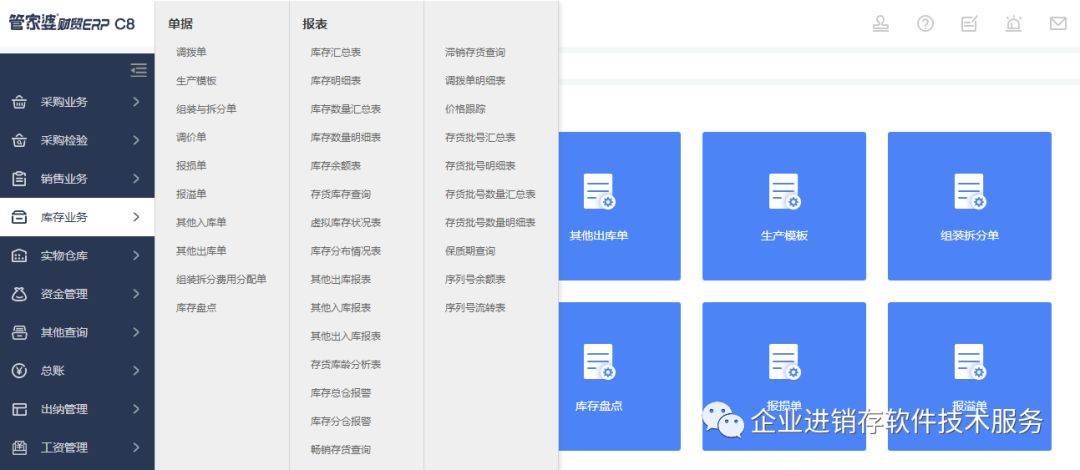This screenshot has height=470, width=1080.
Task: Open the 生产模板 tile
Action: 784,206
